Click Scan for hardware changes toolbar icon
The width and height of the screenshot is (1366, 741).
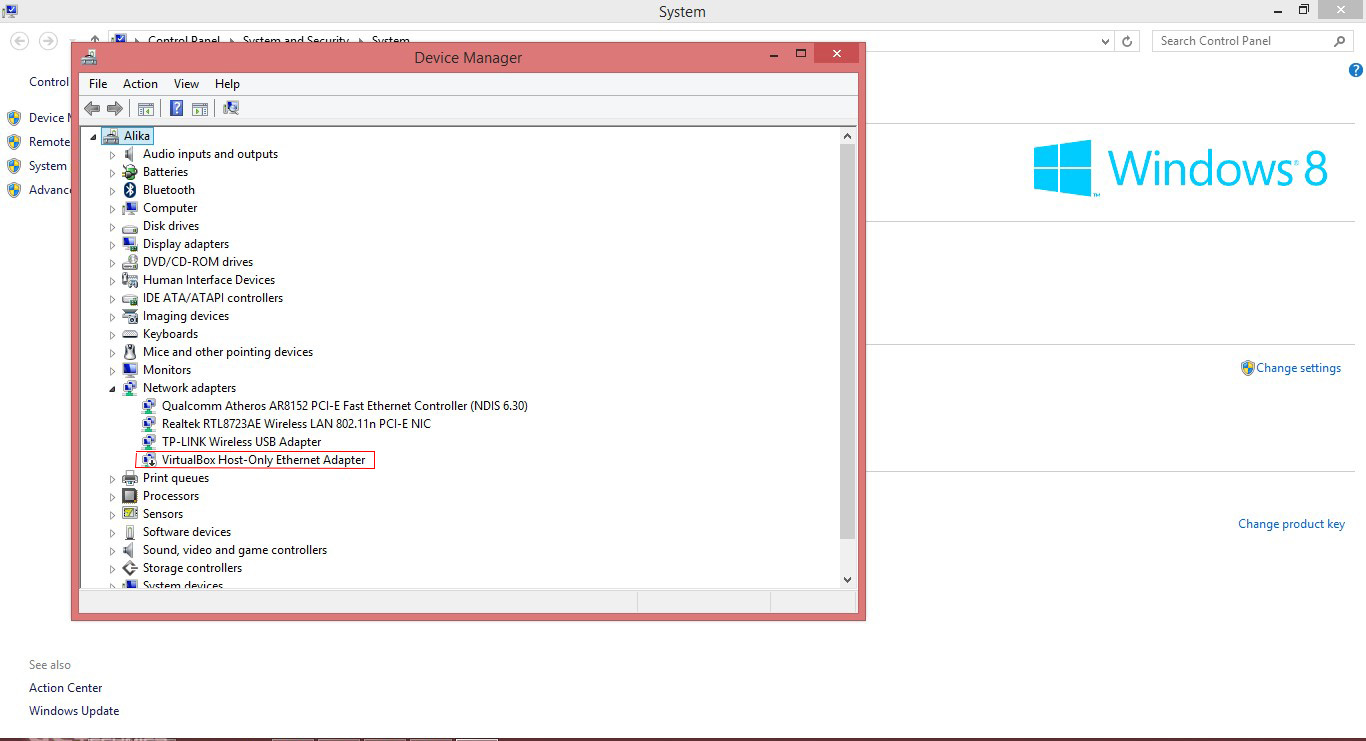[x=231, y=108]
